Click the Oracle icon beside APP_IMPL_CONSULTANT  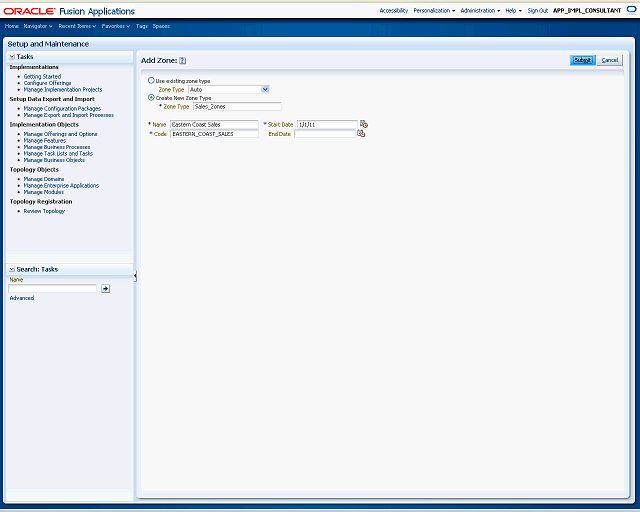[x=631, y=10]
